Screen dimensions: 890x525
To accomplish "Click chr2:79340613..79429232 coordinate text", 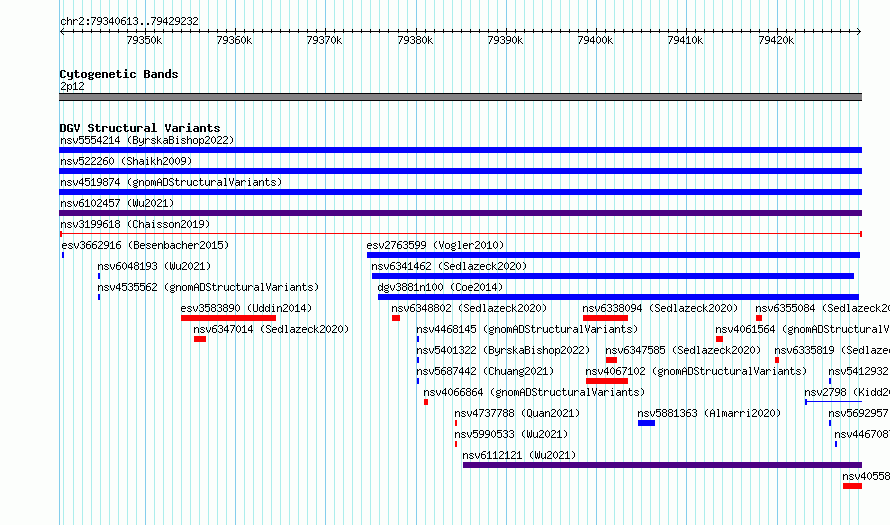I will [x=129, y=21].
